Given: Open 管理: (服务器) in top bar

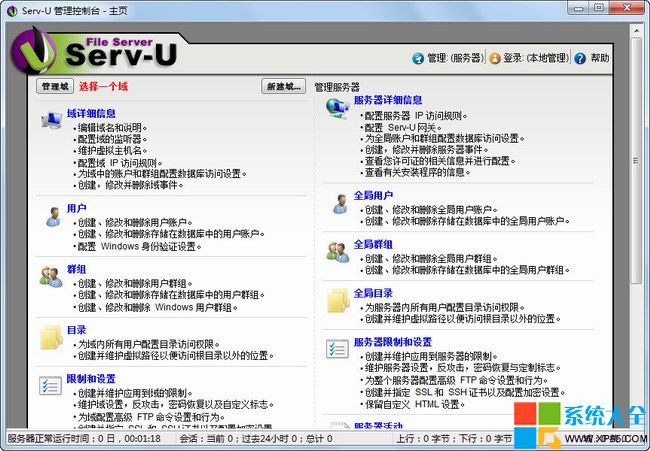Looking at the screenshot, I should 448,59.
